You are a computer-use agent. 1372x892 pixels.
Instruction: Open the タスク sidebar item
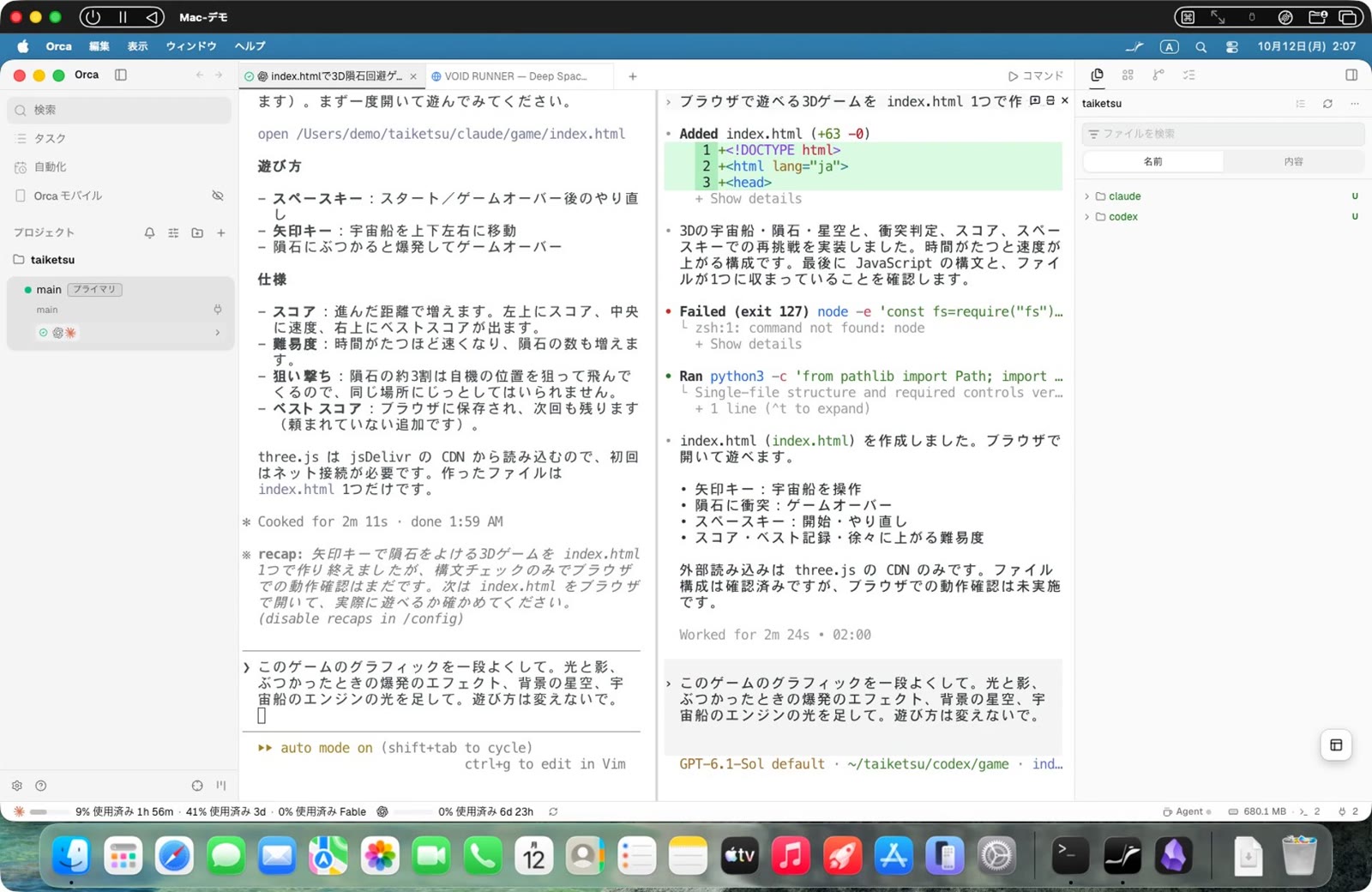tap(118, 138)
